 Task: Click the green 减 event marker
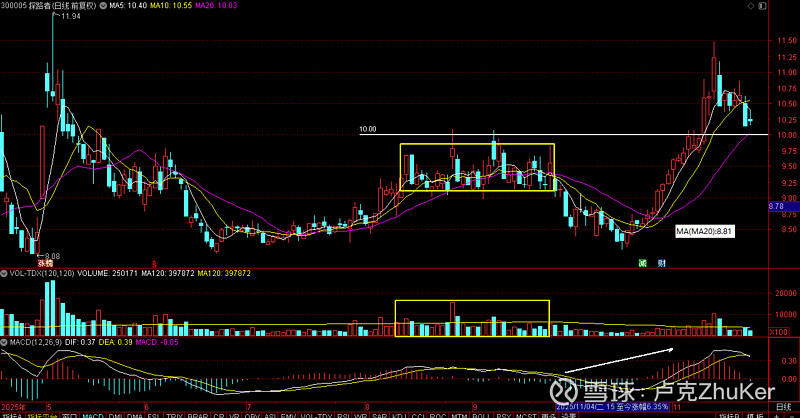click(643, 263)
